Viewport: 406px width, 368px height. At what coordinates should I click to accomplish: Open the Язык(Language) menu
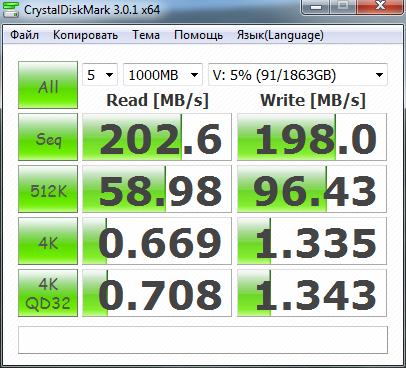click(280, 35)
